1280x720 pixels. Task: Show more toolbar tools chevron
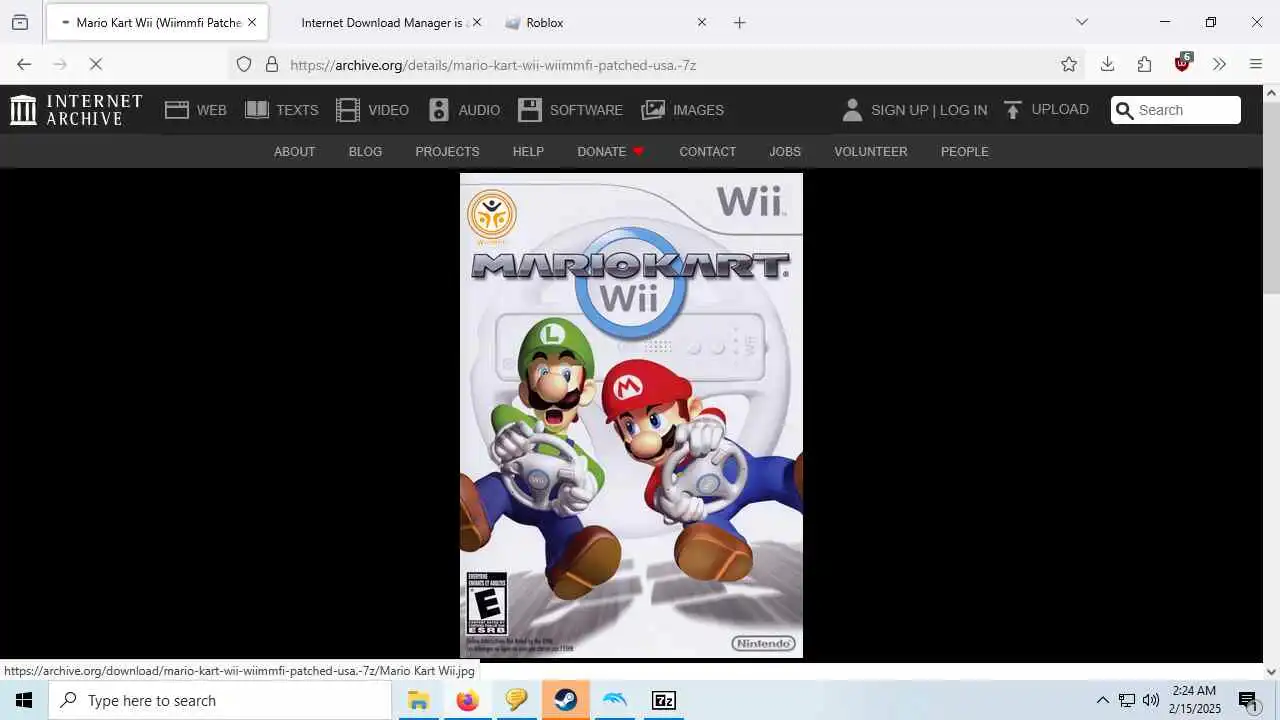[1219, 64]
